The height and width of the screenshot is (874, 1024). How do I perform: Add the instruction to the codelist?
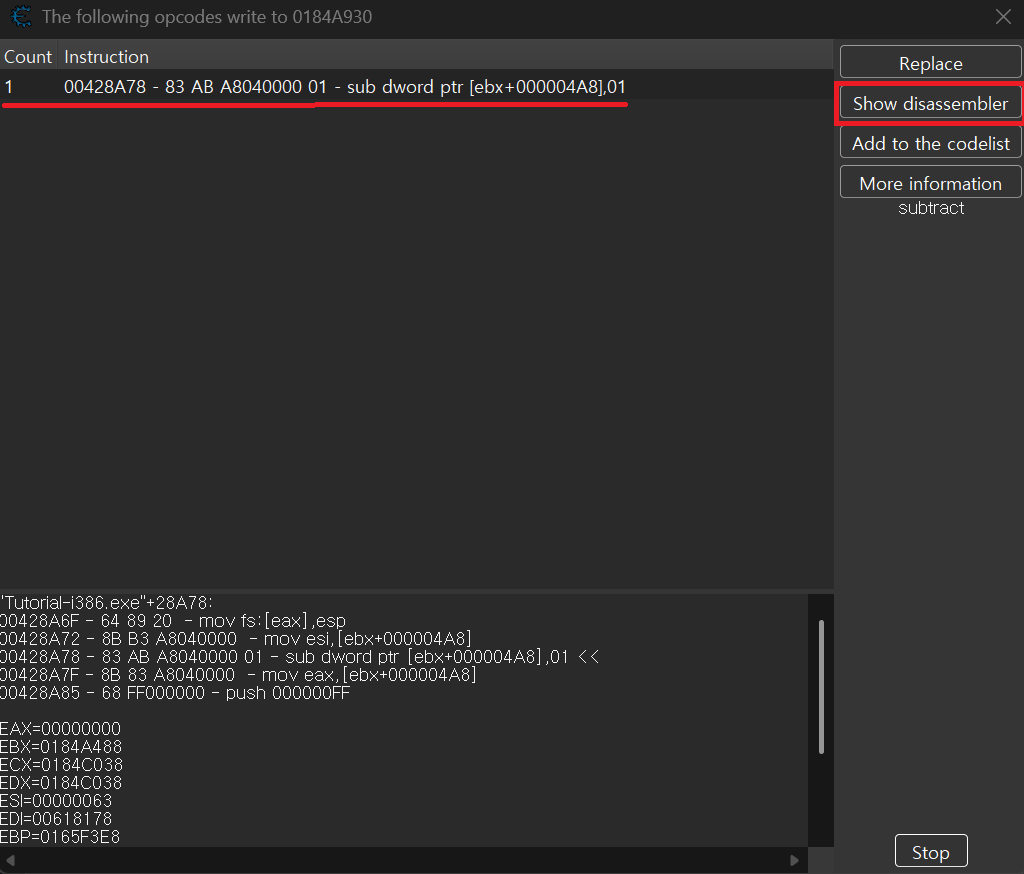pos(930,144)
